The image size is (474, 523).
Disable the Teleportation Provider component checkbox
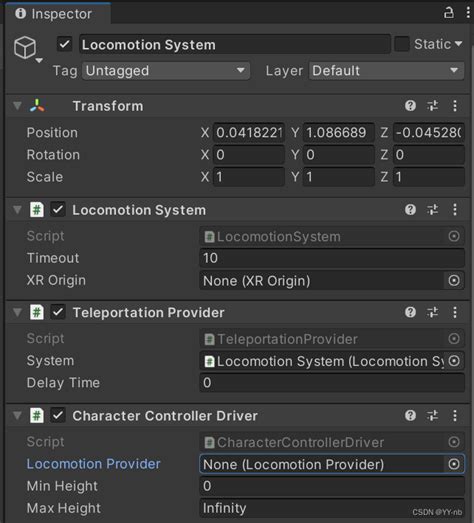[x=58, y=313]
